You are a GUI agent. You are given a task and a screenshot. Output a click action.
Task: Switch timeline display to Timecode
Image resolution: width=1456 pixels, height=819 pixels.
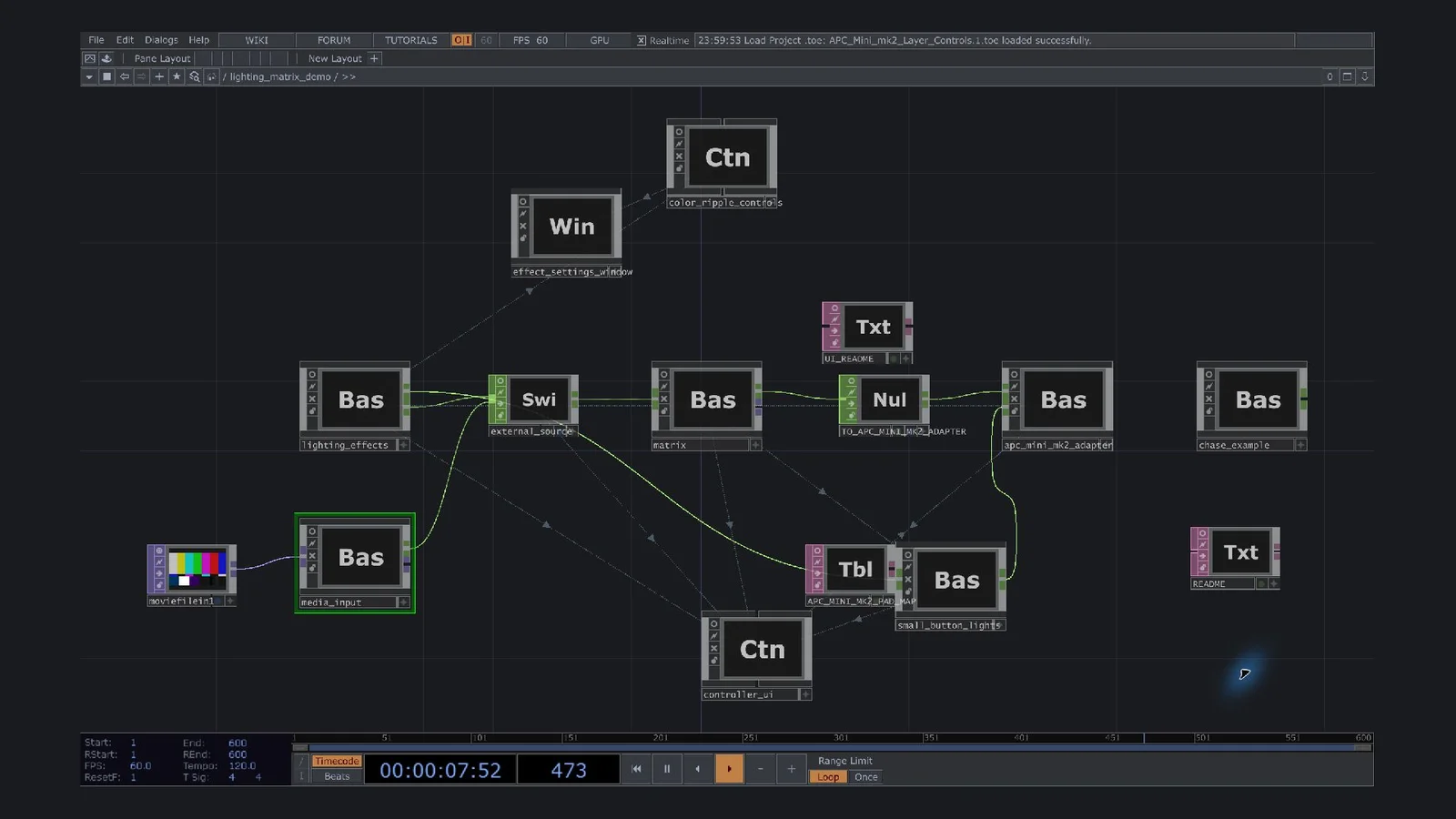[x=337, y=762]
